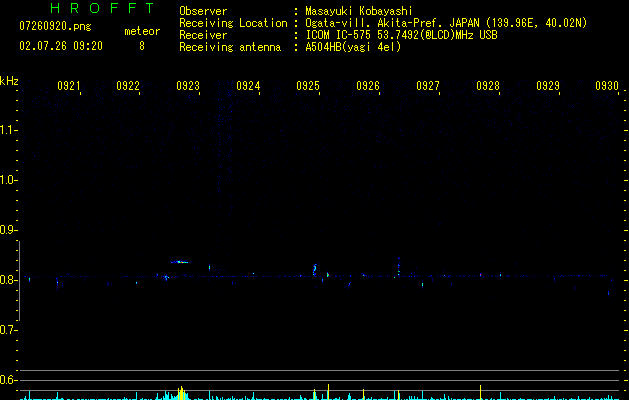Click the 0923 time marker
Image resolution: width=629 pixels, height=400 pixels.
(x=188, y=86)
